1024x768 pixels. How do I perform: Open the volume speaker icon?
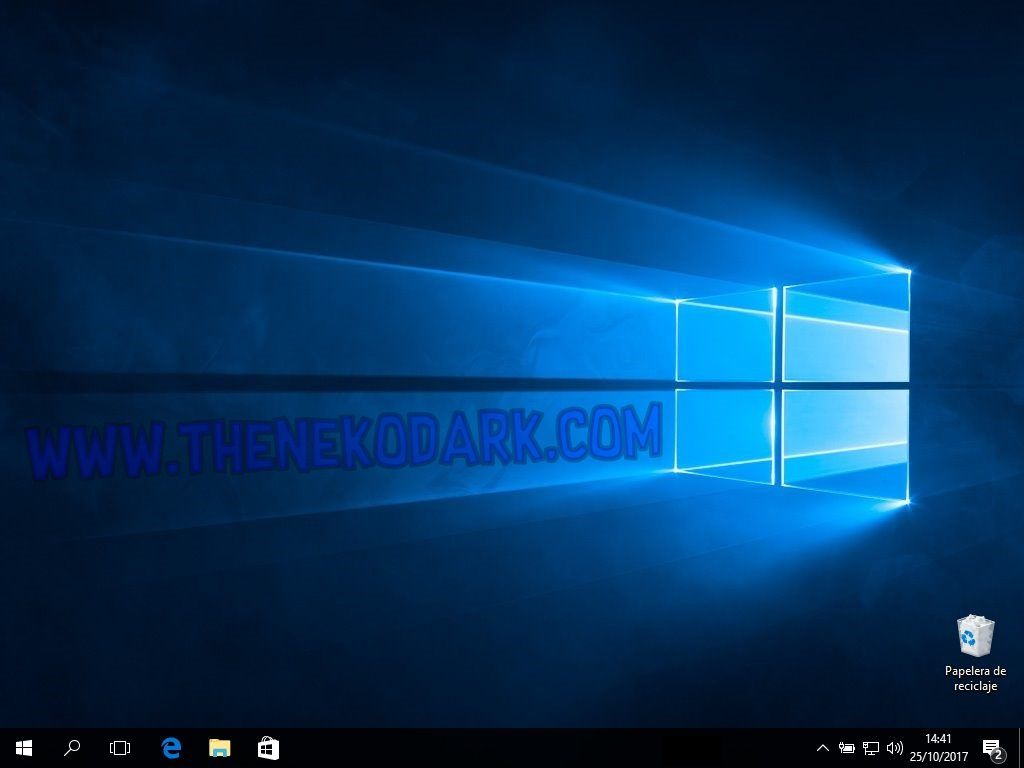(x=895, y=748)
